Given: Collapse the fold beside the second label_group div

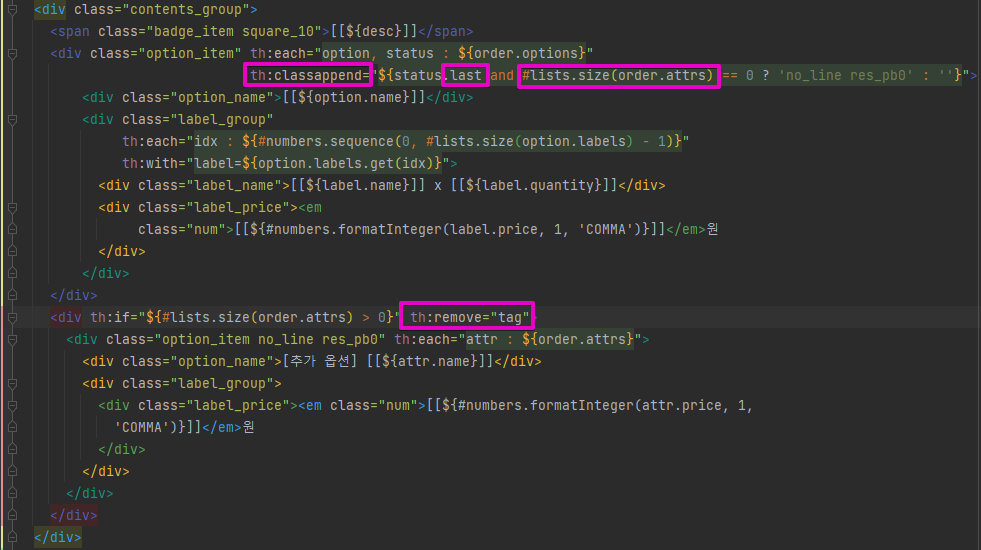Looking at the screenshot, I should point(12,384).
